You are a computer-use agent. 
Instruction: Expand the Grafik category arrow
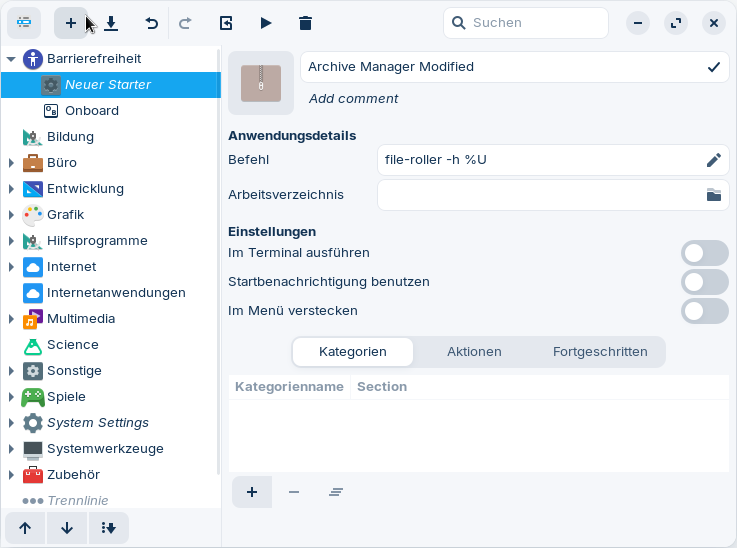point(11,215)
